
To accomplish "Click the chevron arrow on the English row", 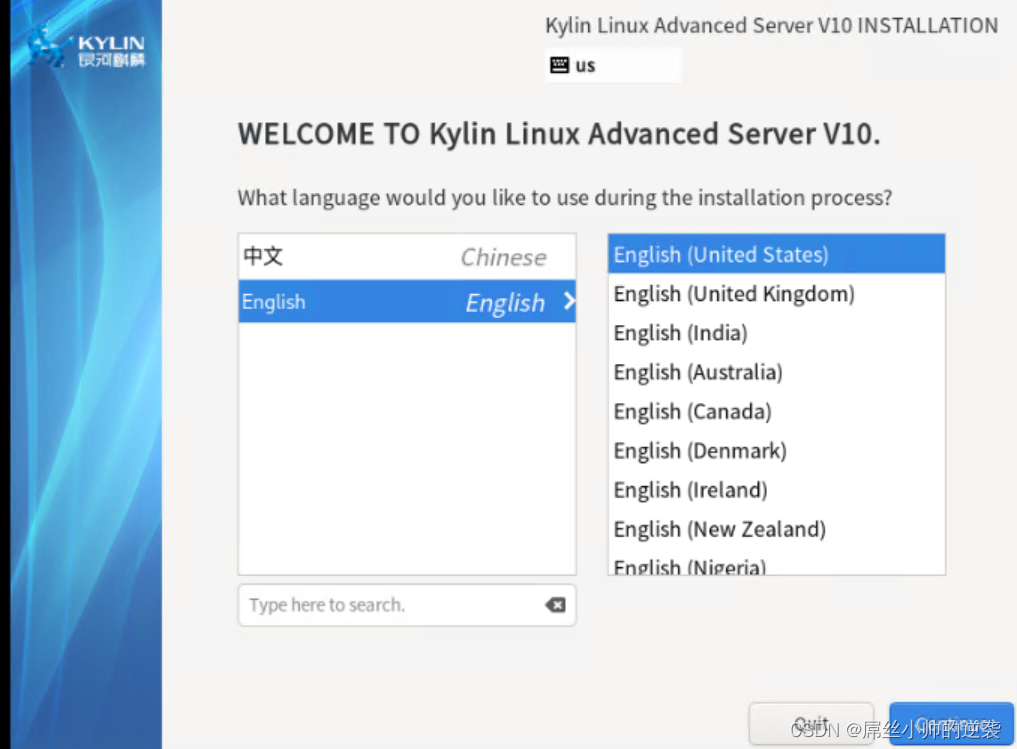I will (569, 301).
